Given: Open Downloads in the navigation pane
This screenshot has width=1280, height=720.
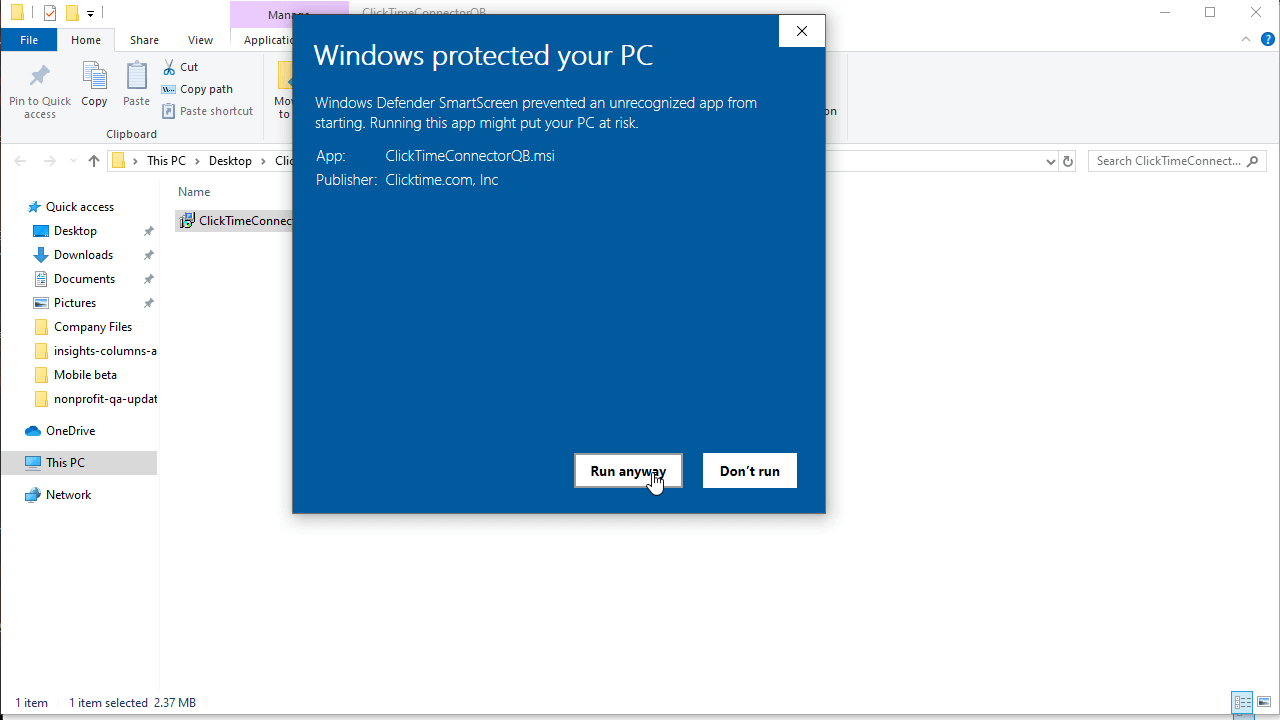Looking at the screenshot, I should [83, 255].
